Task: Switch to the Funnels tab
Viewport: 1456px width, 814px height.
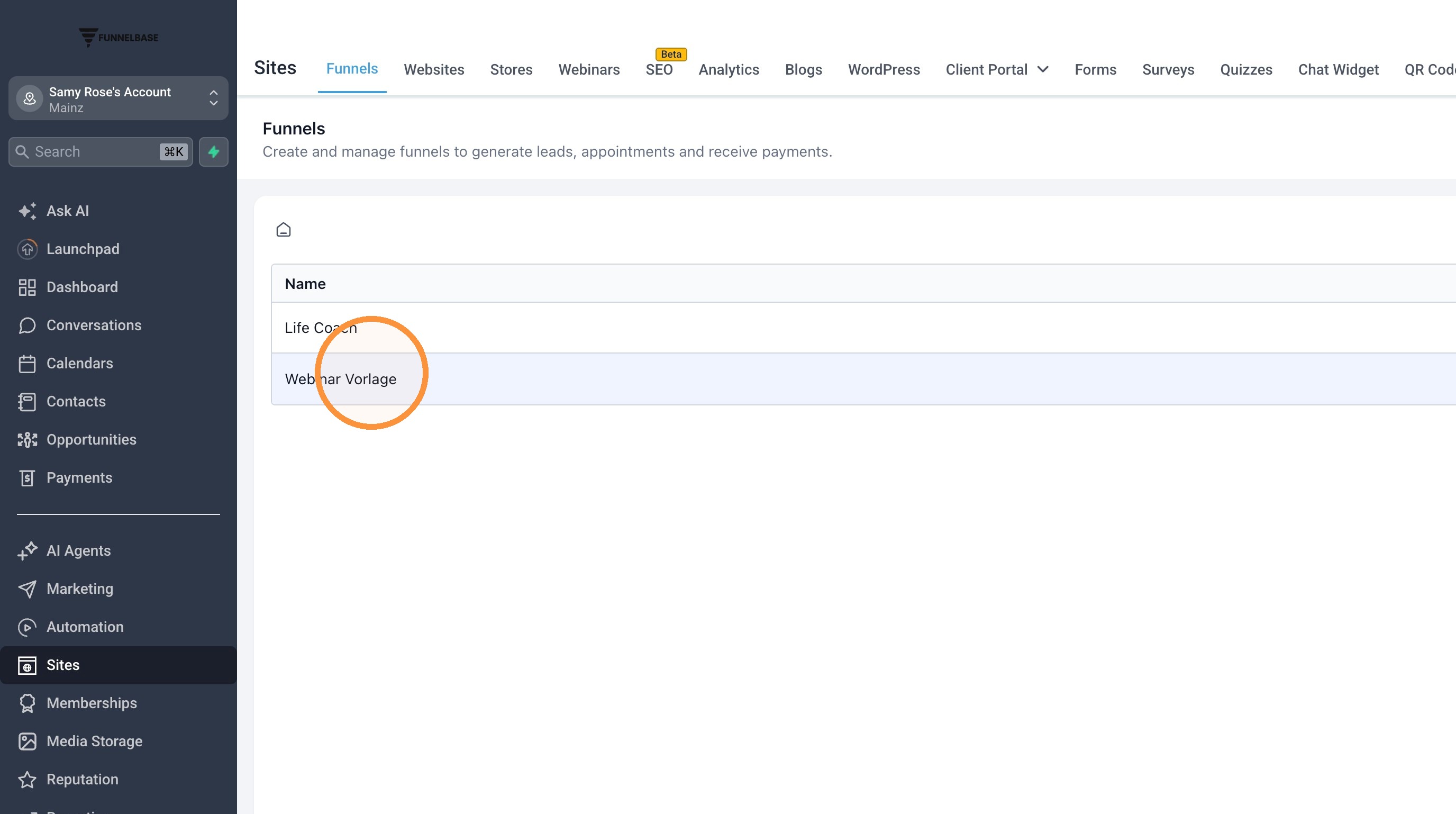Action: 351,69
